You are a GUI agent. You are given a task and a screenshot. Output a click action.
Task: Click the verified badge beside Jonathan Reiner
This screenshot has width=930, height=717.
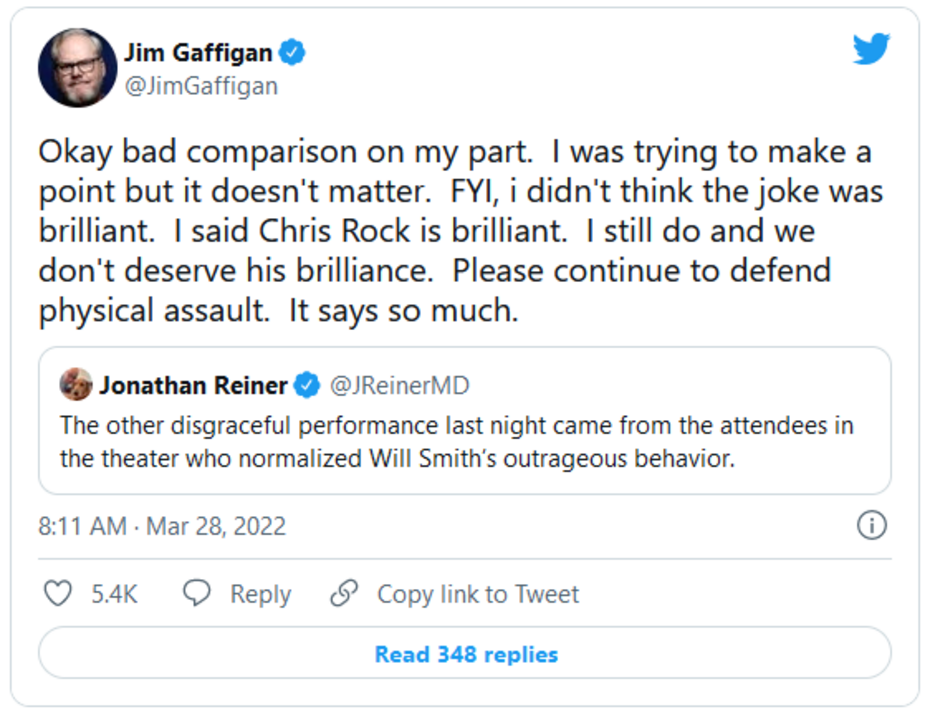[x=307, y=385]
